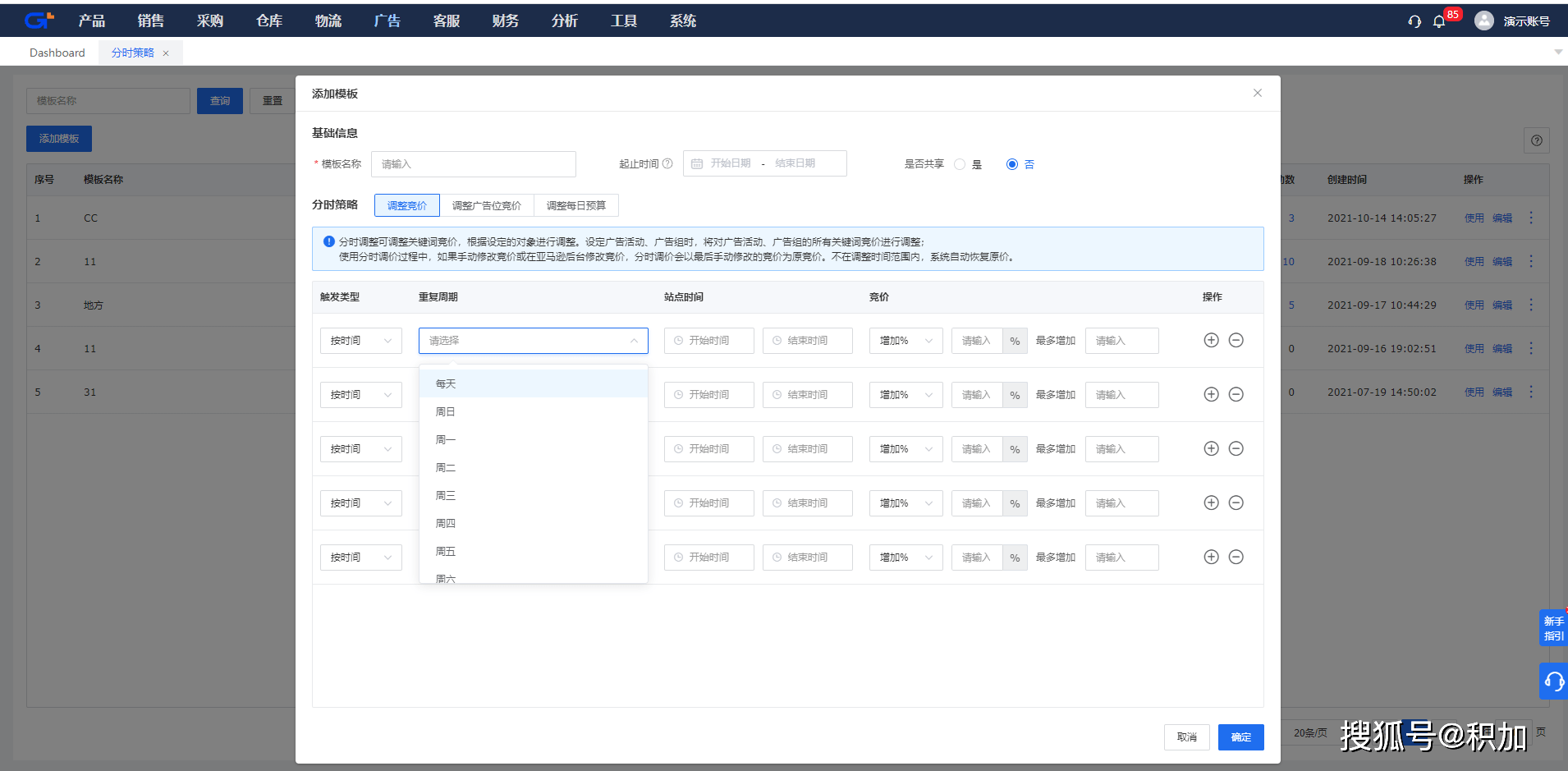Screen dimensions: 1568x771
Task: Click the GC logo in top left corner
Action: (x=38, y=19)
